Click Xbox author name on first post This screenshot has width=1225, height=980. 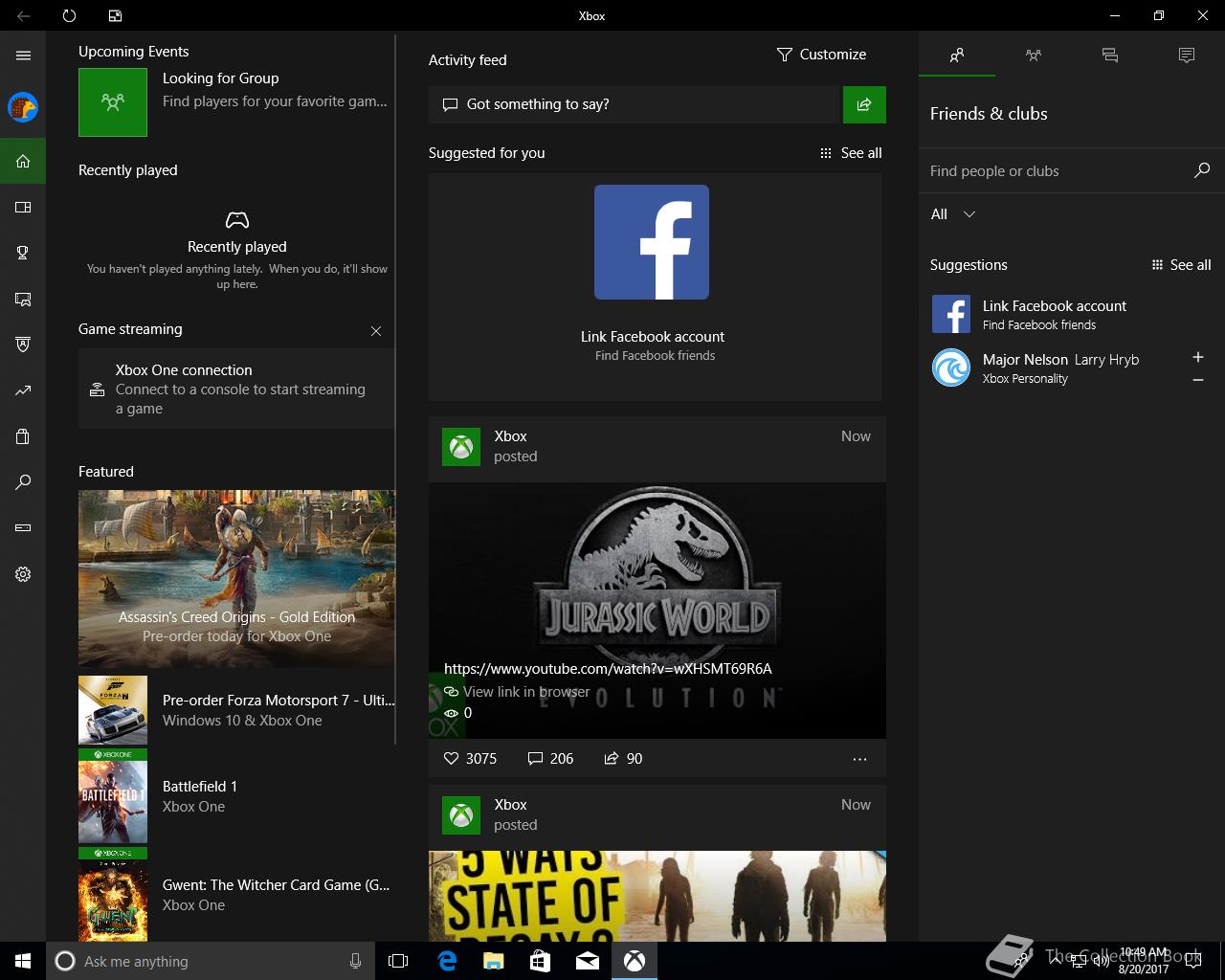pyautogui.click(x=510, y=435)
